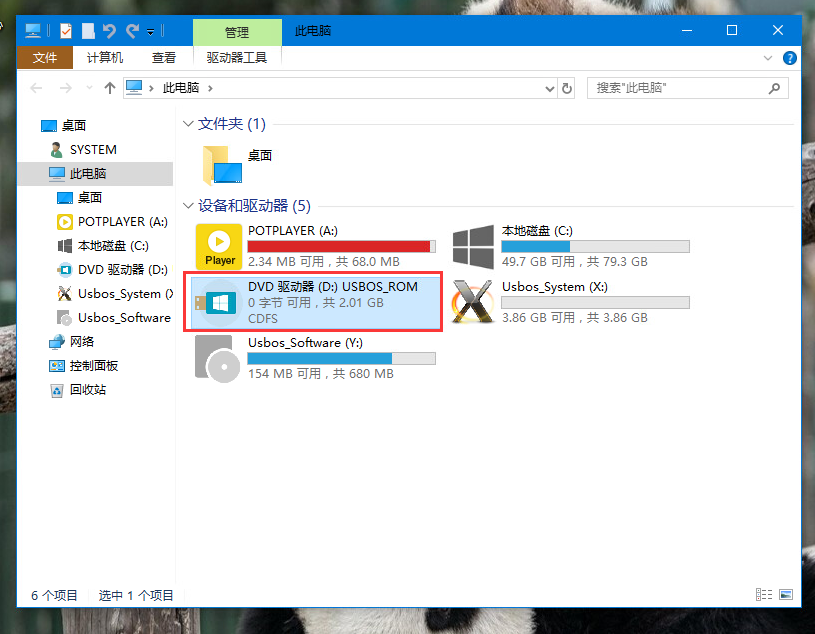The width and height of the screenshot is (815, 634).
Task: Expand the ribbon using the chevron
Action: point(768,58)
